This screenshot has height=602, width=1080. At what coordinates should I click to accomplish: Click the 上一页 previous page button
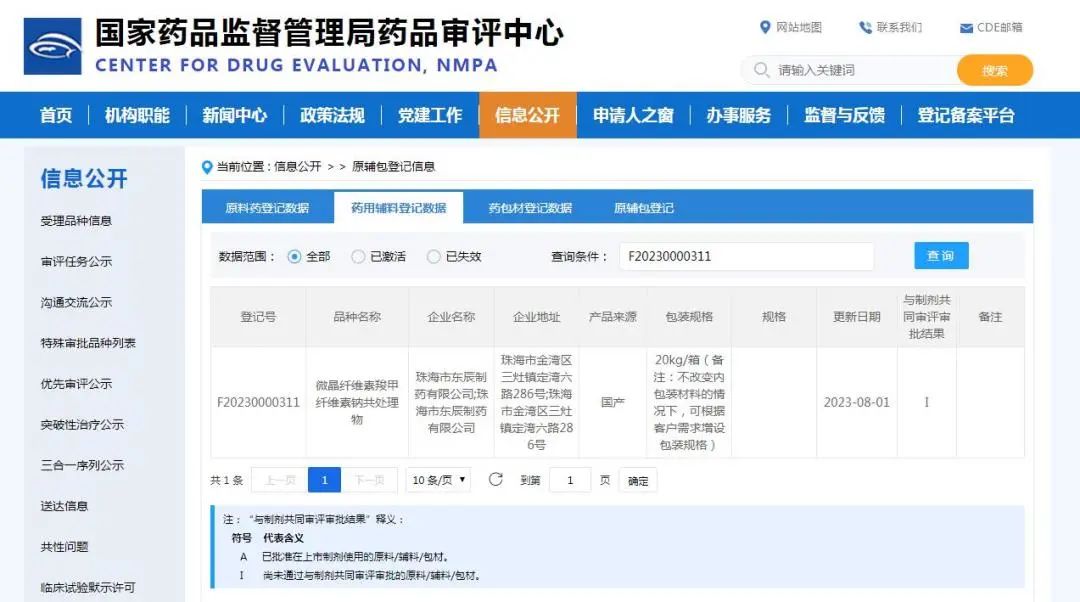point(280,480)
